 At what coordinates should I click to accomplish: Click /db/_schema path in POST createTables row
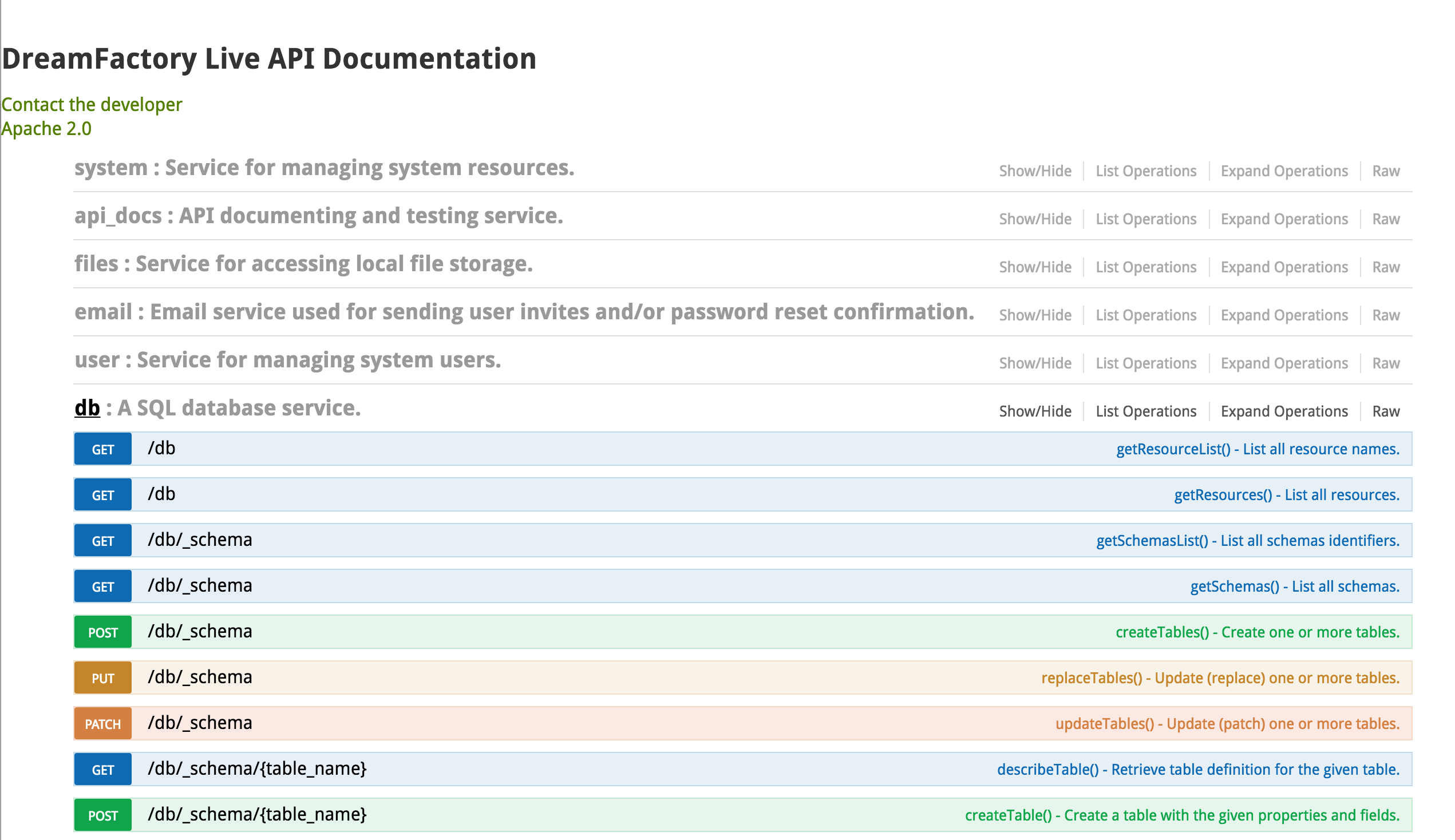[200, 631]
